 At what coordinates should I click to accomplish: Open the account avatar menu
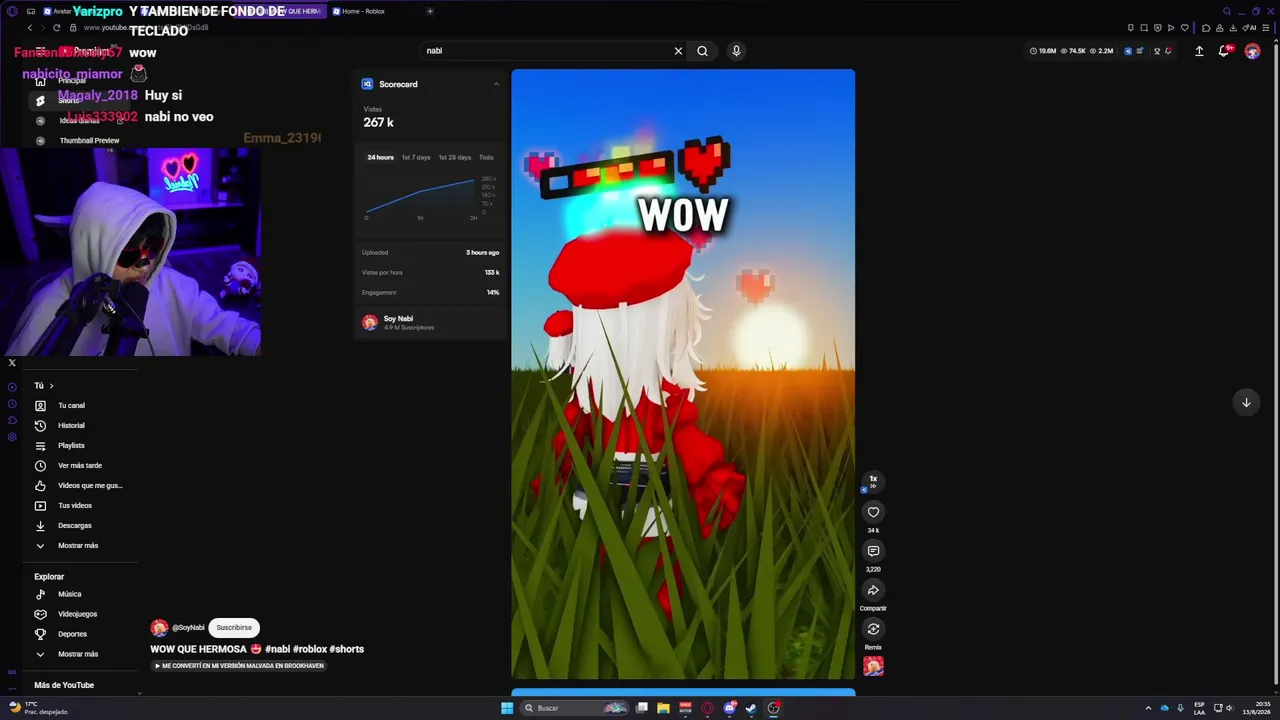tap(1252, 51)
